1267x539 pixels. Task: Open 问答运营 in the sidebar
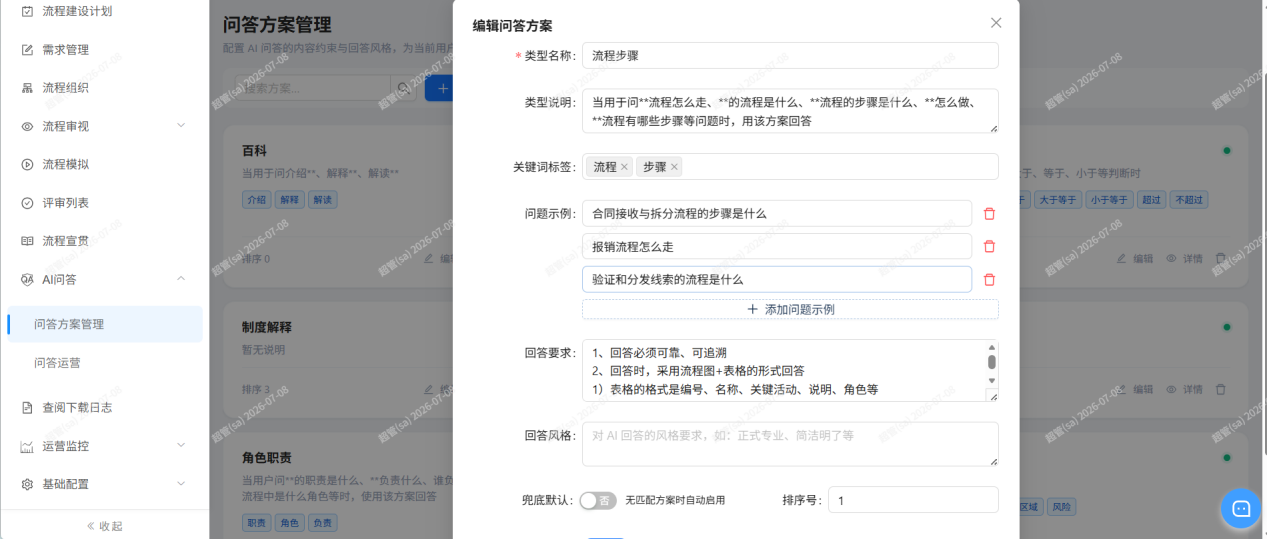[x=104, y=363]
